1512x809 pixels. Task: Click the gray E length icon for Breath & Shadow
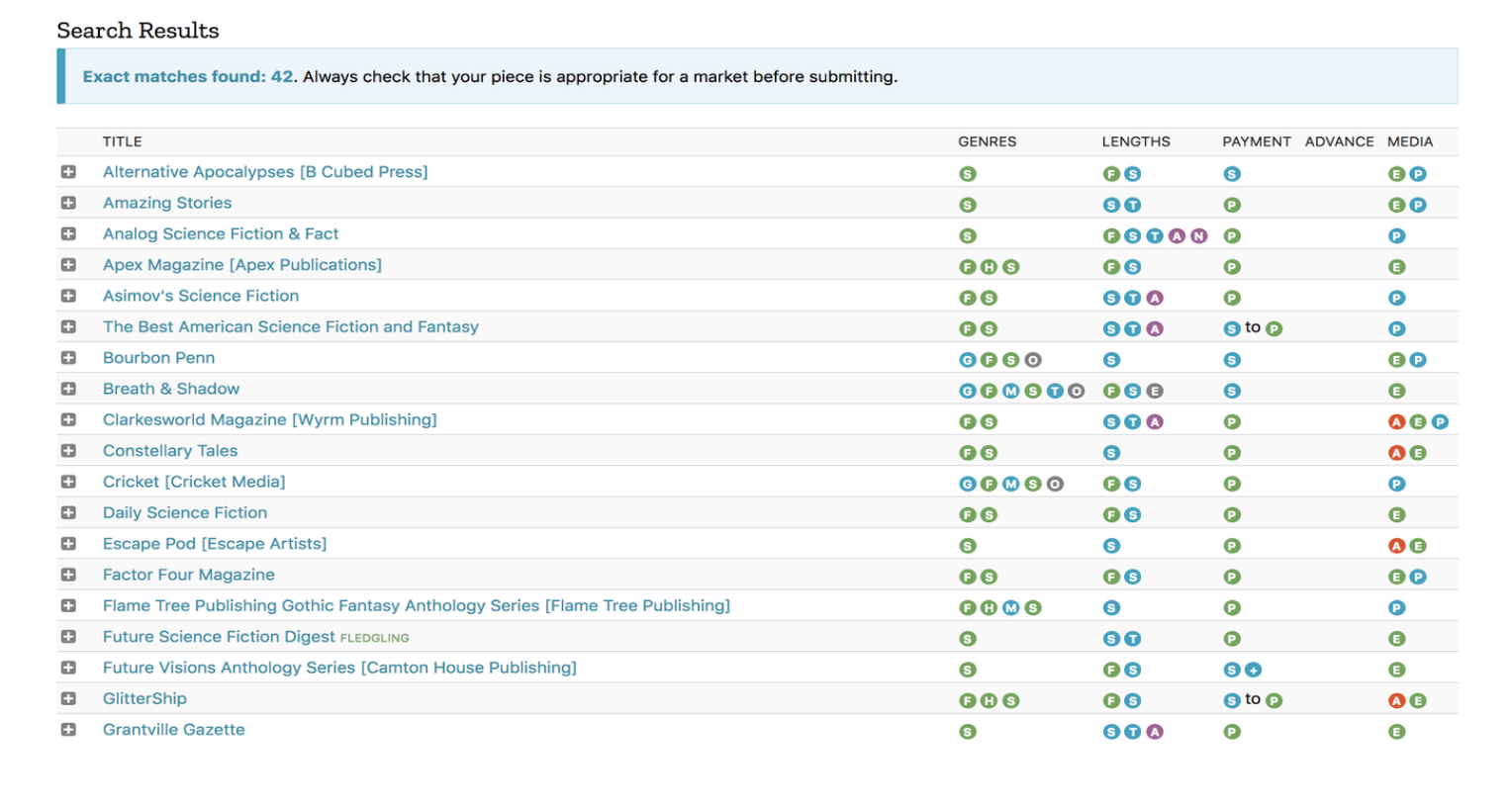tap(1155, 392)
